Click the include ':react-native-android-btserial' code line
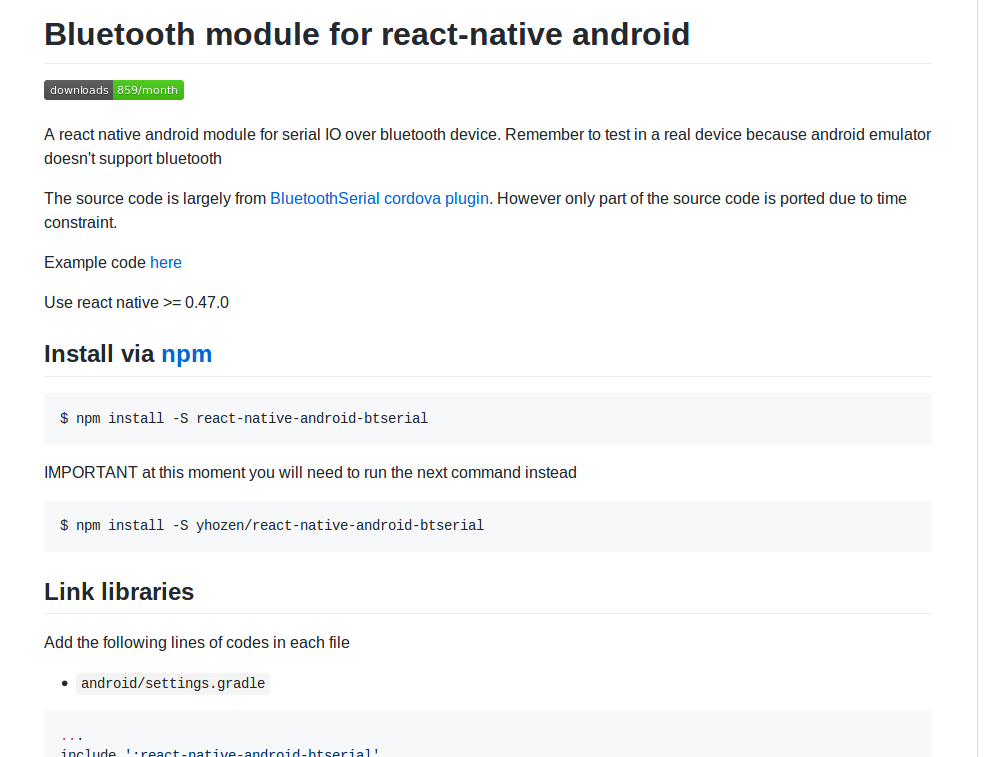Screen dimensions: 995x757 pos(220,753)
